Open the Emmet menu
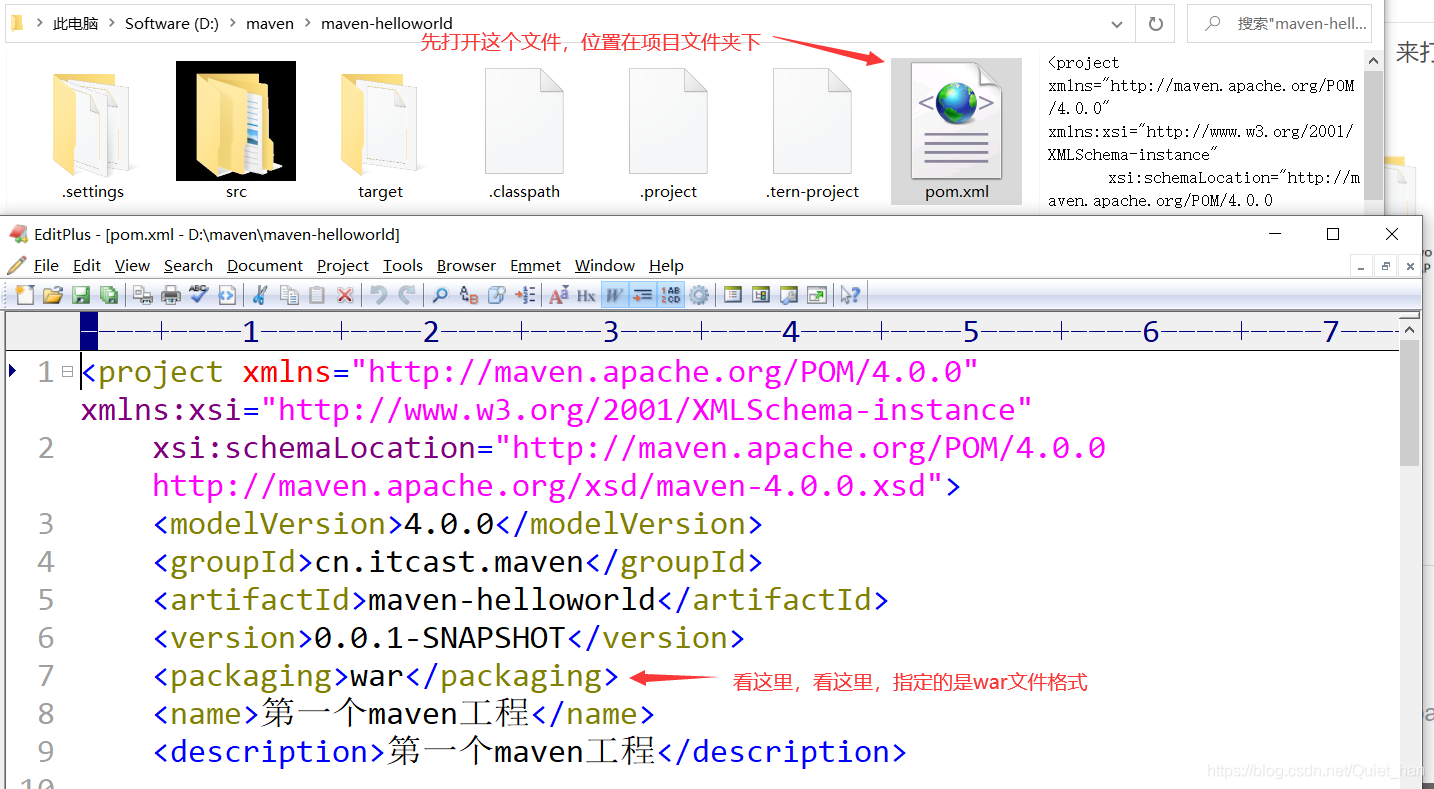This screenshot has width=1434, height=789. tap(536, 265)
